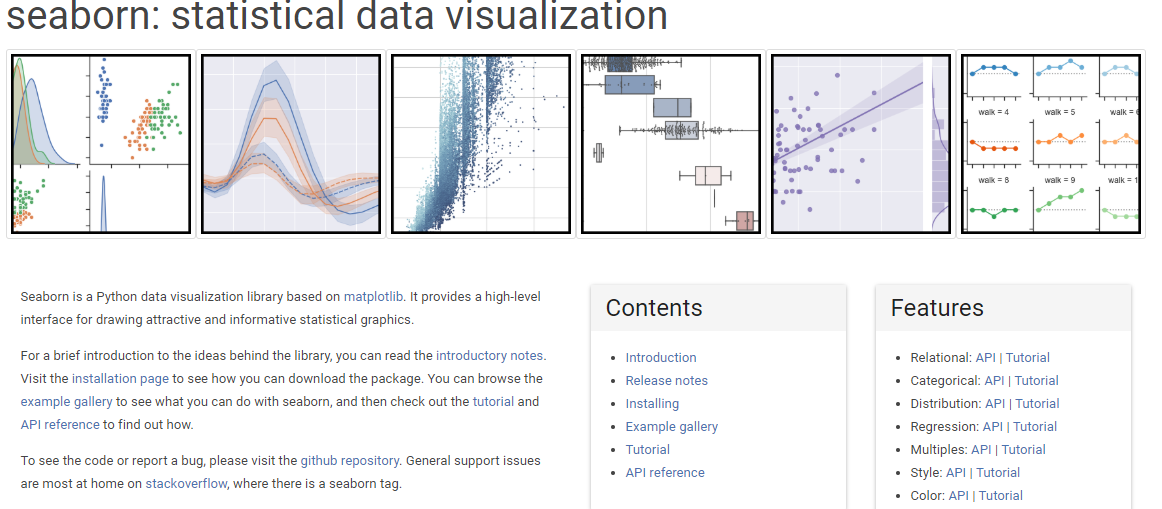Open the Distribution API link
Viewport: 1162px width, 509px height.
995,404
